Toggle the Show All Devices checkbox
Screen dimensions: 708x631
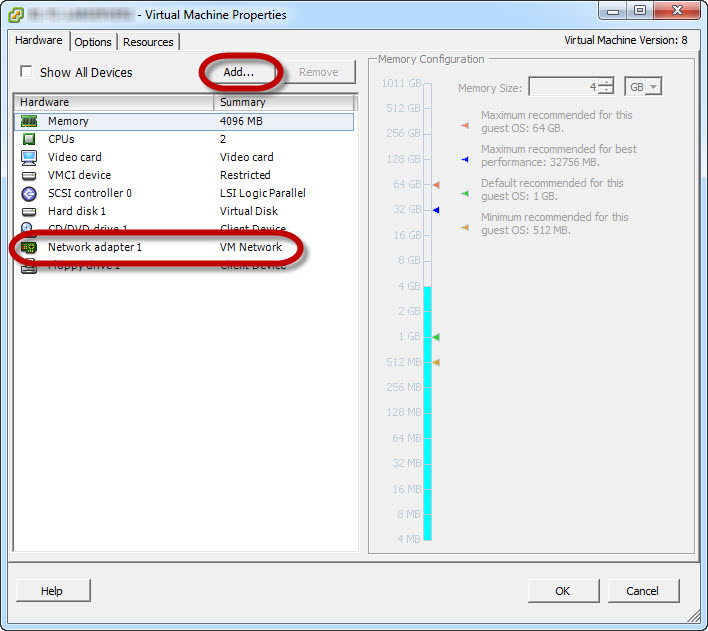click(x=26, y=72)
